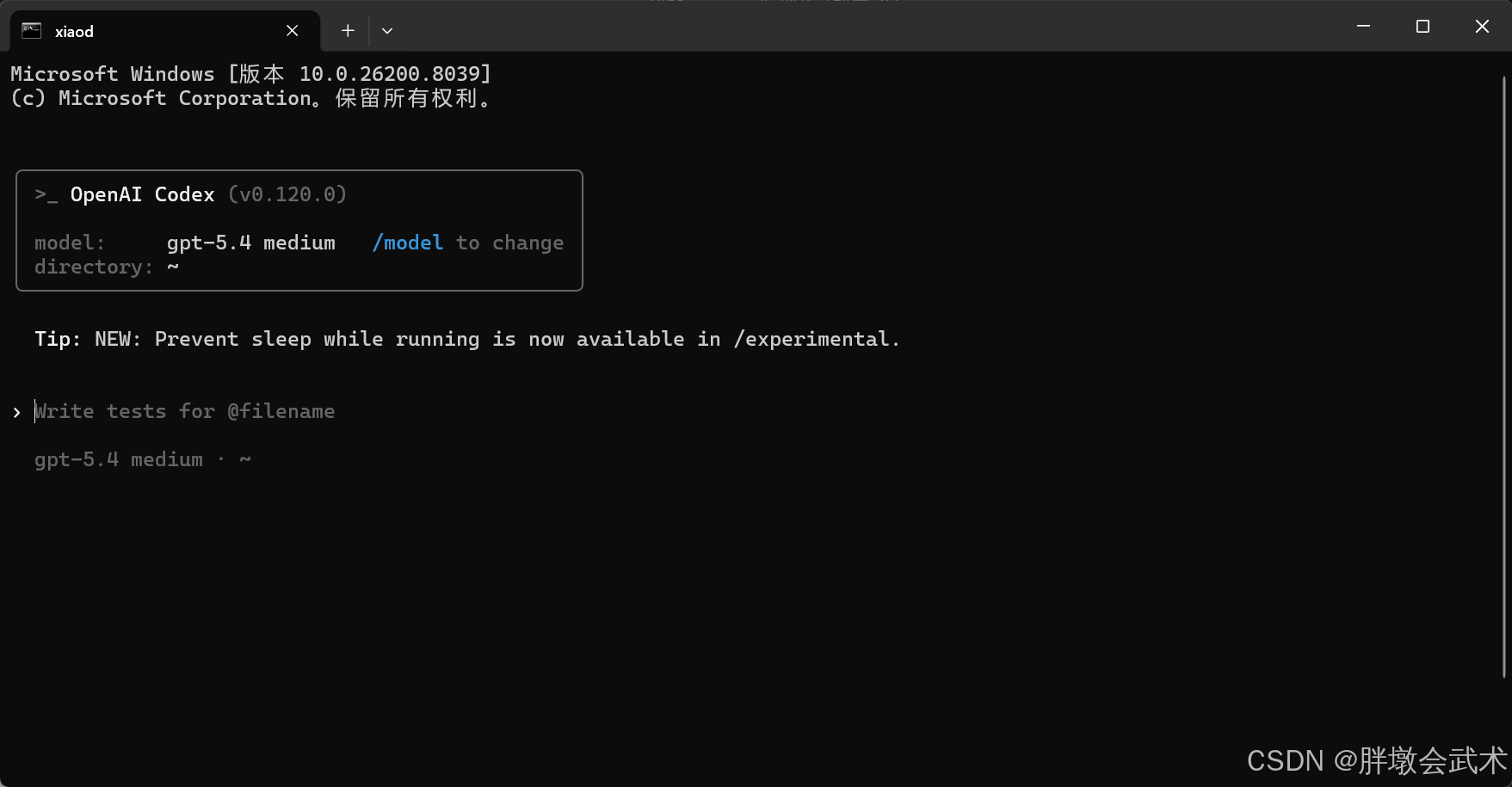Click the 'Microsoft Windows' version line
The width and height of the screenshot is (1512, 787).
pos(250,74)
